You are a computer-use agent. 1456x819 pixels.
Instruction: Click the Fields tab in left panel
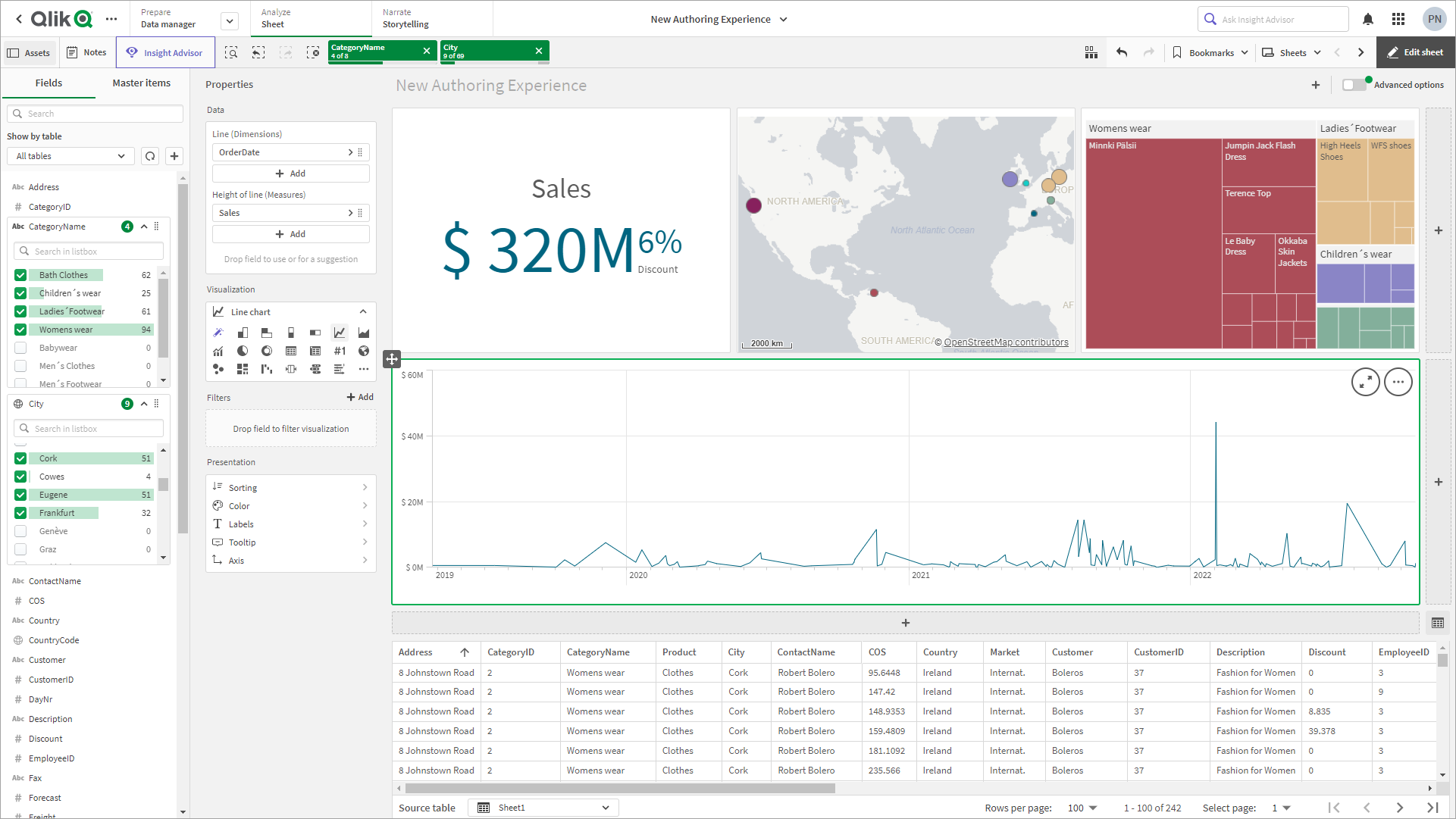click(48, 83)
